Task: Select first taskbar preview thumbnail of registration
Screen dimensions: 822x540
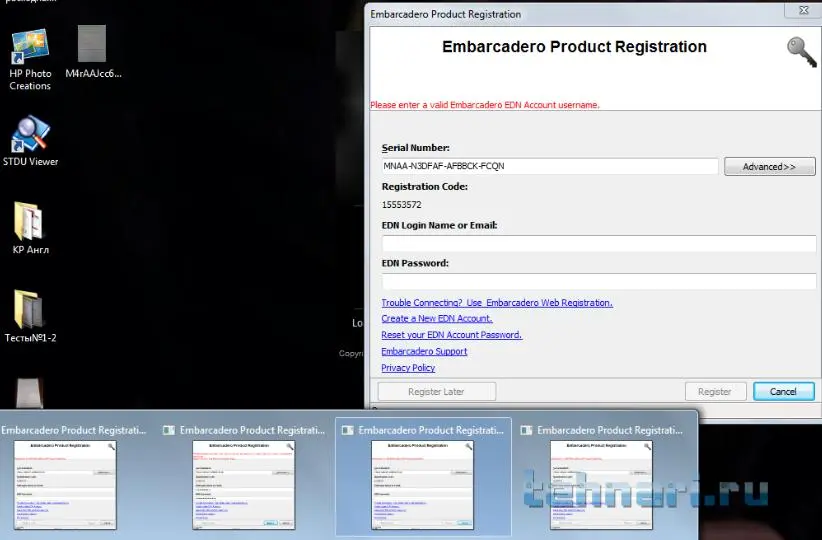Action: pos(65,484)
